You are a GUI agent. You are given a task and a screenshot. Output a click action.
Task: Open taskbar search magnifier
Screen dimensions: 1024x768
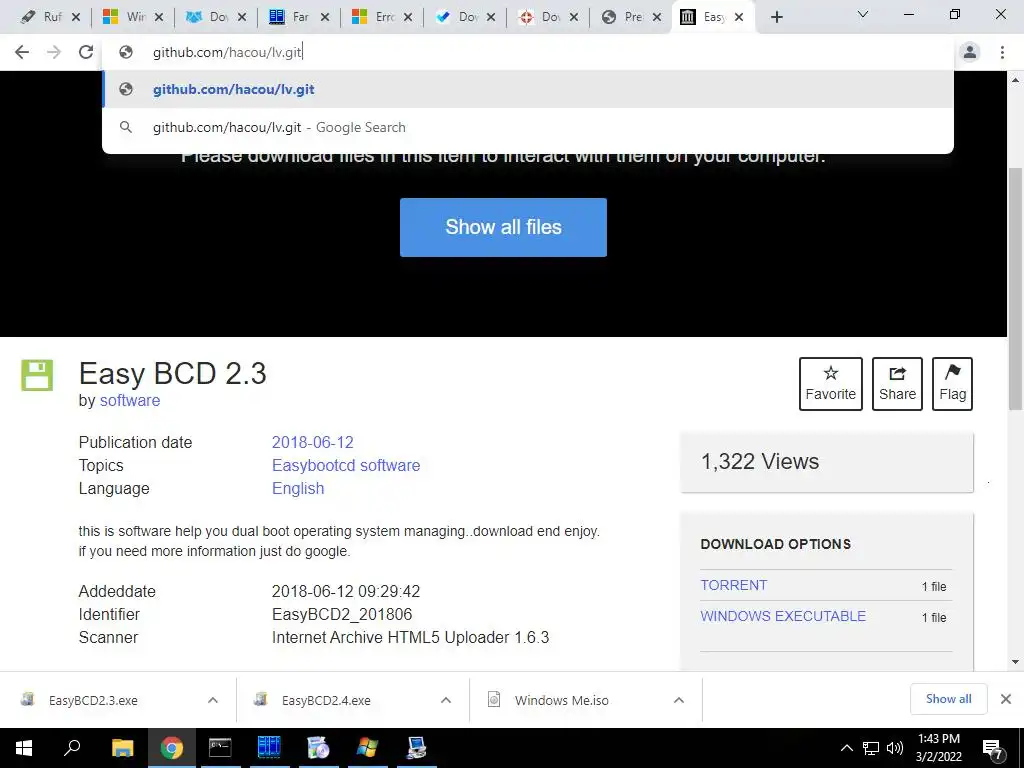[x=72, y=748]
